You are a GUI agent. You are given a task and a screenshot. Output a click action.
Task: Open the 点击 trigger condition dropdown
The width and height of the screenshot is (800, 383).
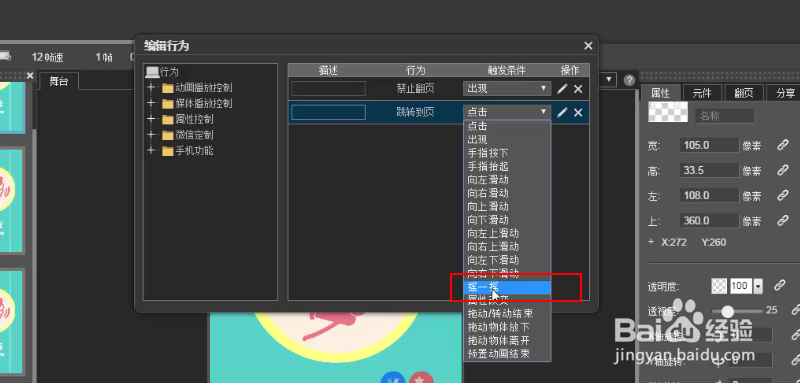(507, 112)
